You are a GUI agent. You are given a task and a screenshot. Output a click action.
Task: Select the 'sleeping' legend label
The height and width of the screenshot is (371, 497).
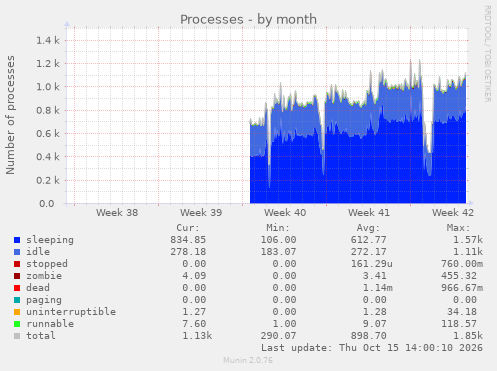[x=50, y=240]
